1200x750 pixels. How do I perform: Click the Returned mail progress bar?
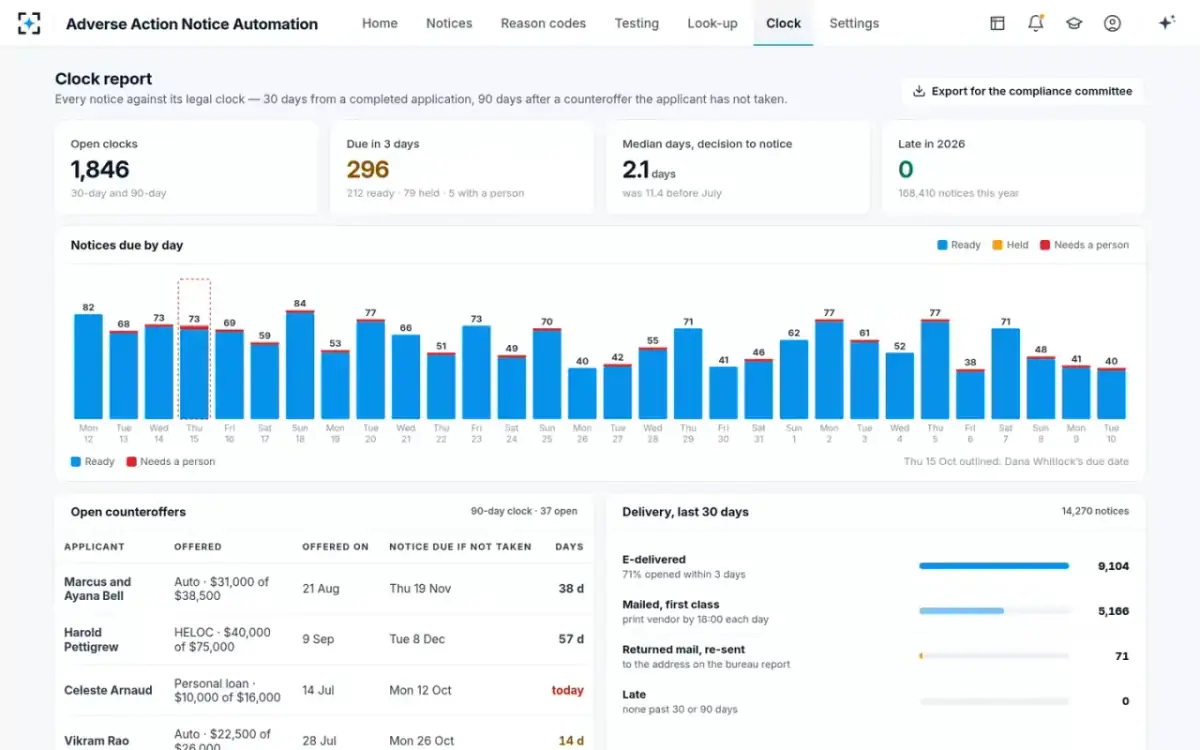(x=994, y=656)
